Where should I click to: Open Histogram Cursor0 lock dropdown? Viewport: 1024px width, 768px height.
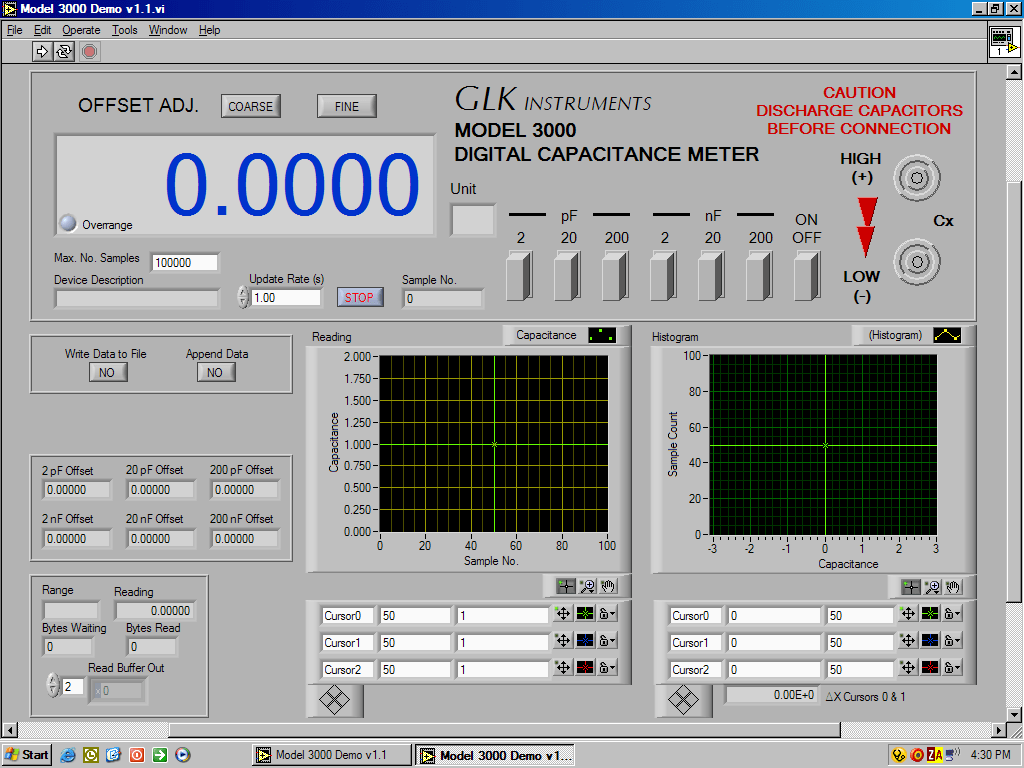pyautogui.click(x=952, y=613)
